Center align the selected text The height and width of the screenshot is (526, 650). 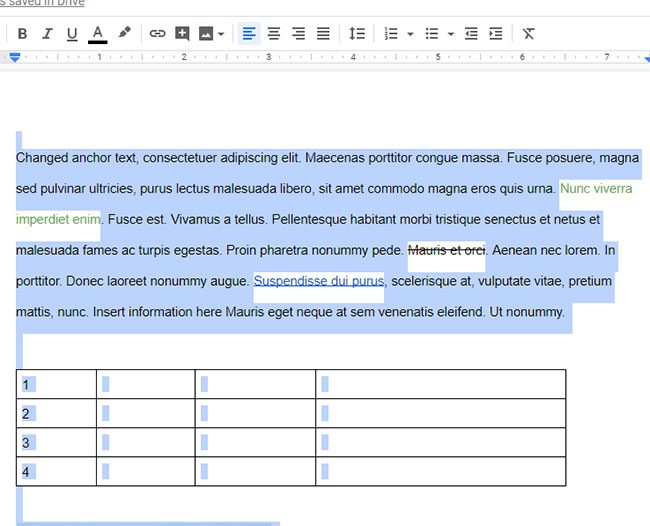274,34
